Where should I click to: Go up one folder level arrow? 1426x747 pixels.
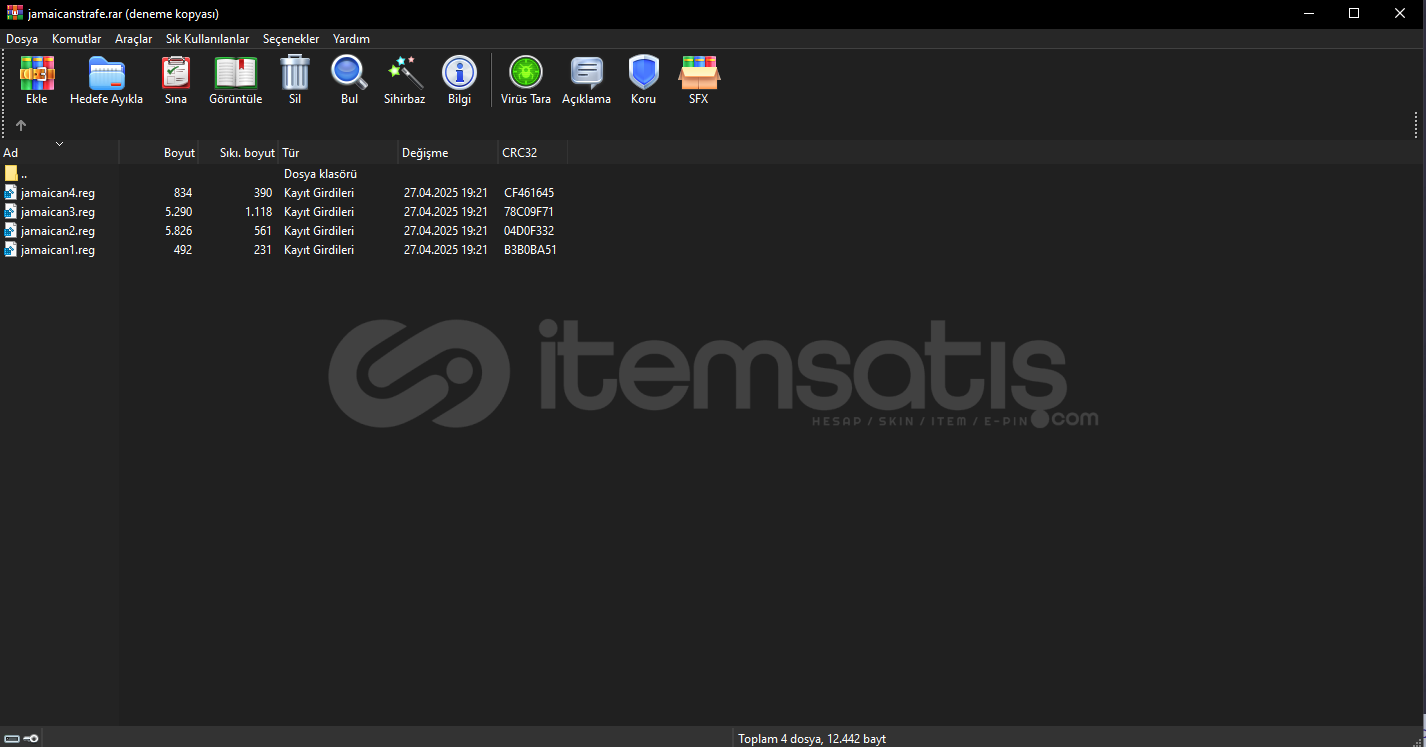click(21, 126)
